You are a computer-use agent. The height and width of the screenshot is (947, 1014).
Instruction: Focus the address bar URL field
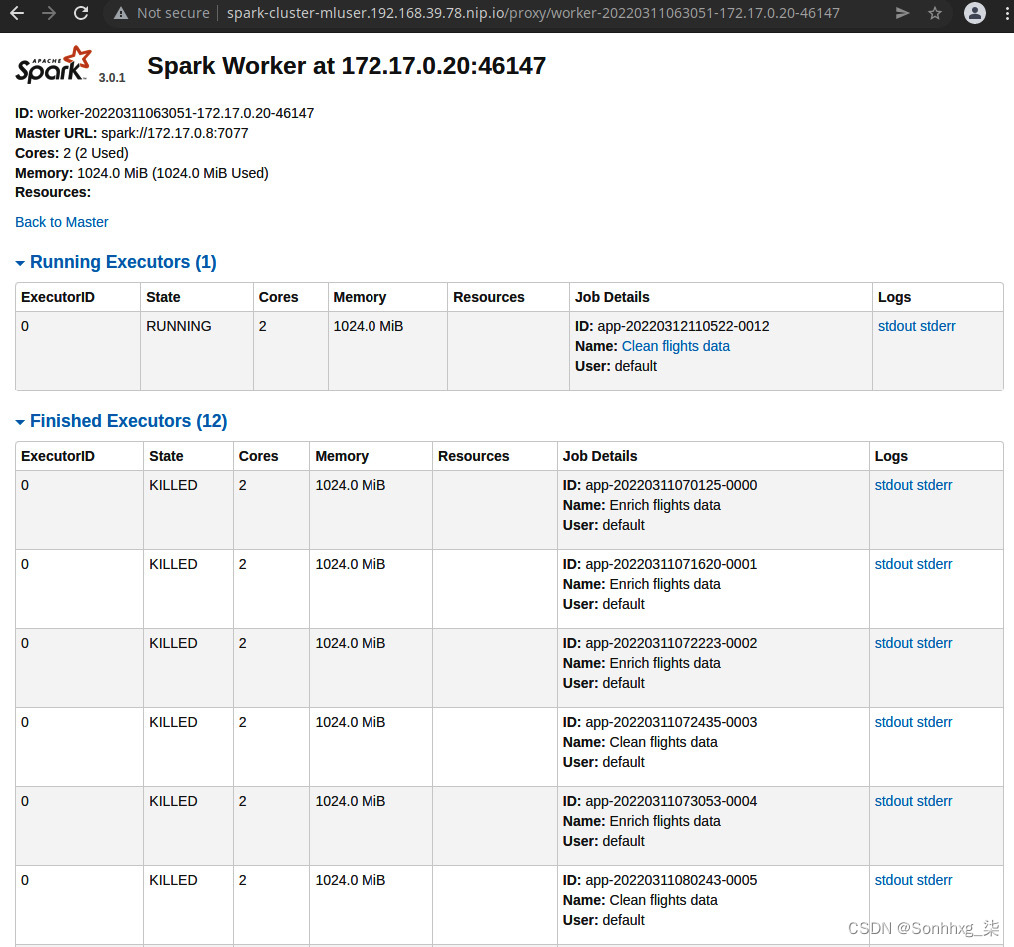pyautogui.click(x=533, y=13)
